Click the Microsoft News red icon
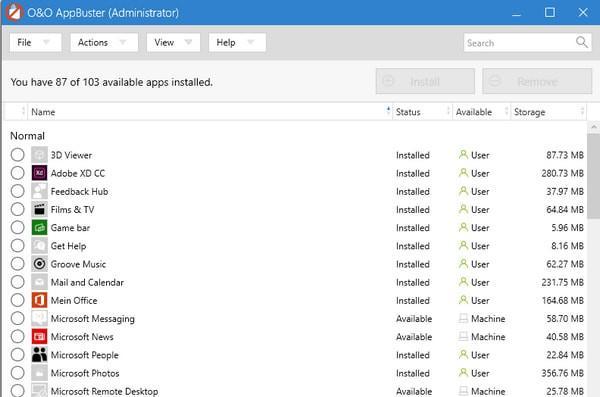Image resolution: width=600 pixels, height=397 pixels. click(39, 337)
